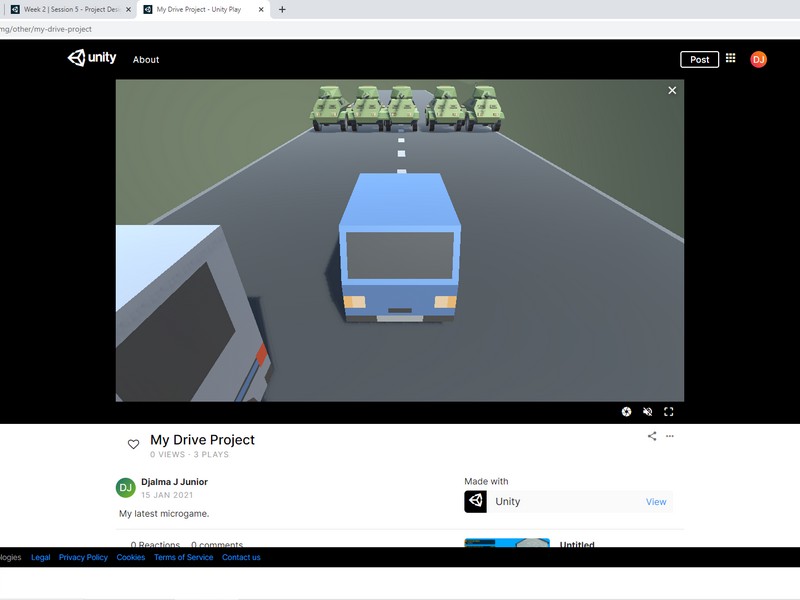This screenshot has width=800, height=600.
Task: Share the project using share icon
Action: [652, 436]
